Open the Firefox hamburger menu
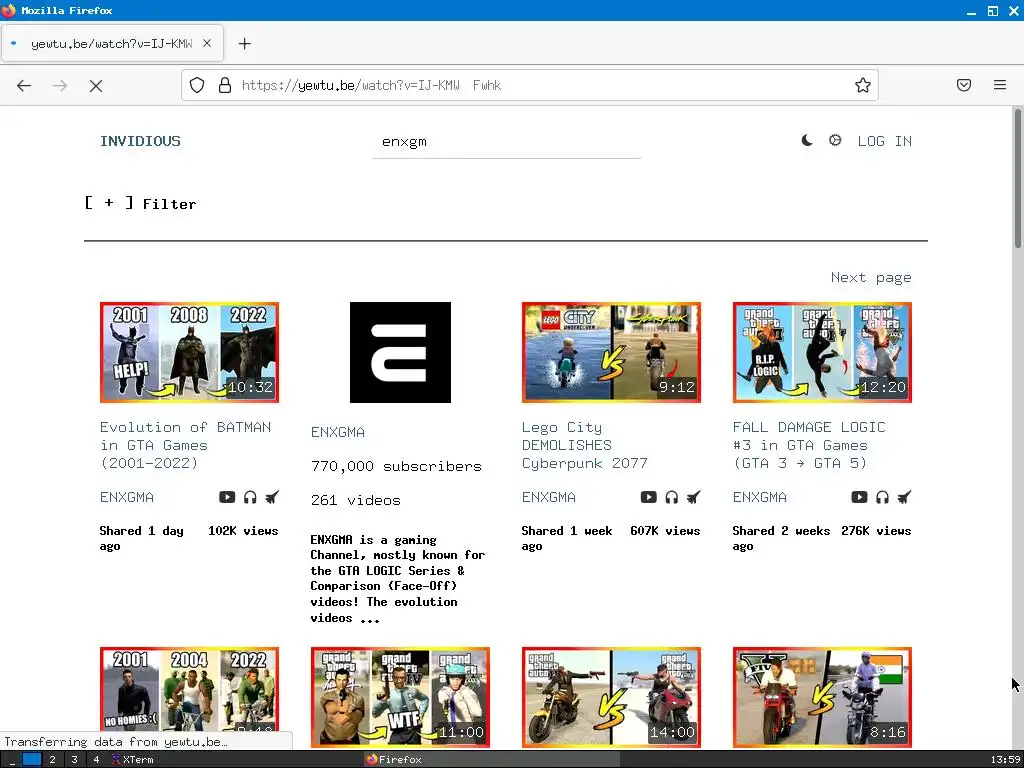Screen dimensions: 1024x768 tap(1000, 85)
